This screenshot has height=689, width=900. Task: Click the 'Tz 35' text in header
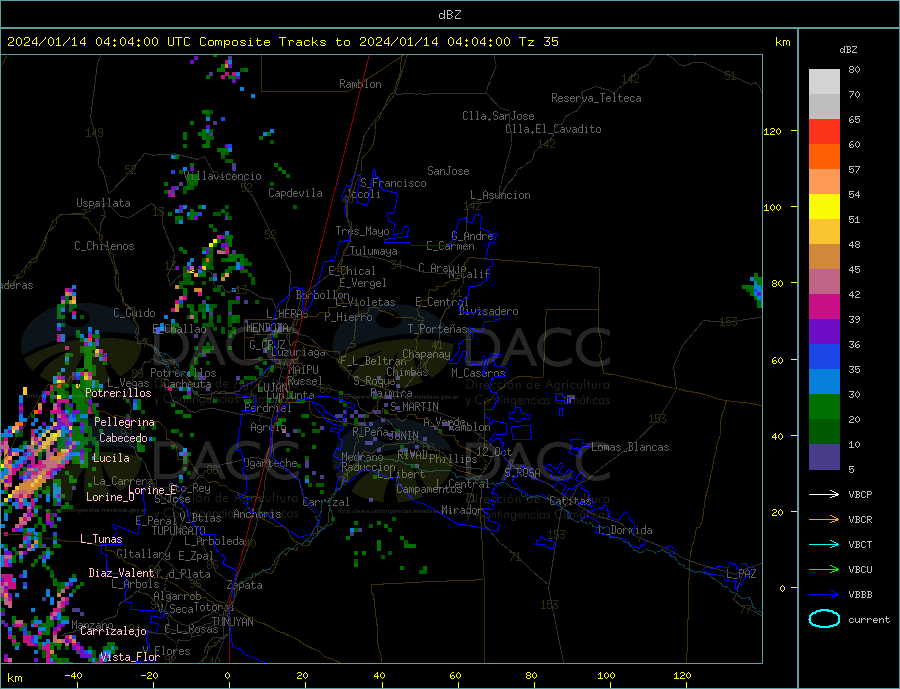[x=538, y=42]
